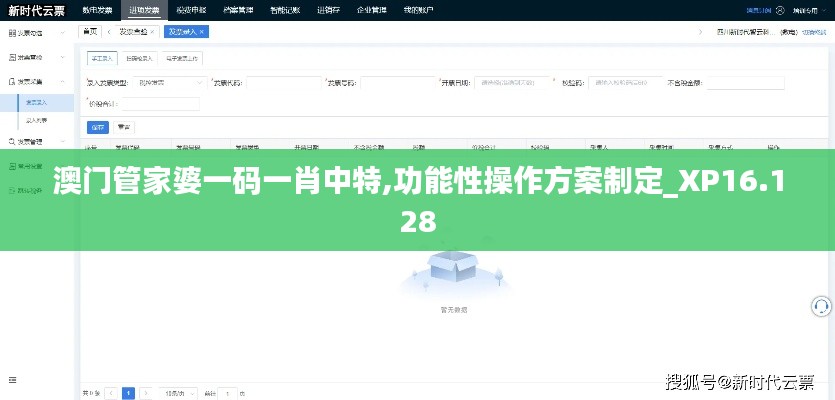Click the 发票采集 sidebar icon

(12, 81)
